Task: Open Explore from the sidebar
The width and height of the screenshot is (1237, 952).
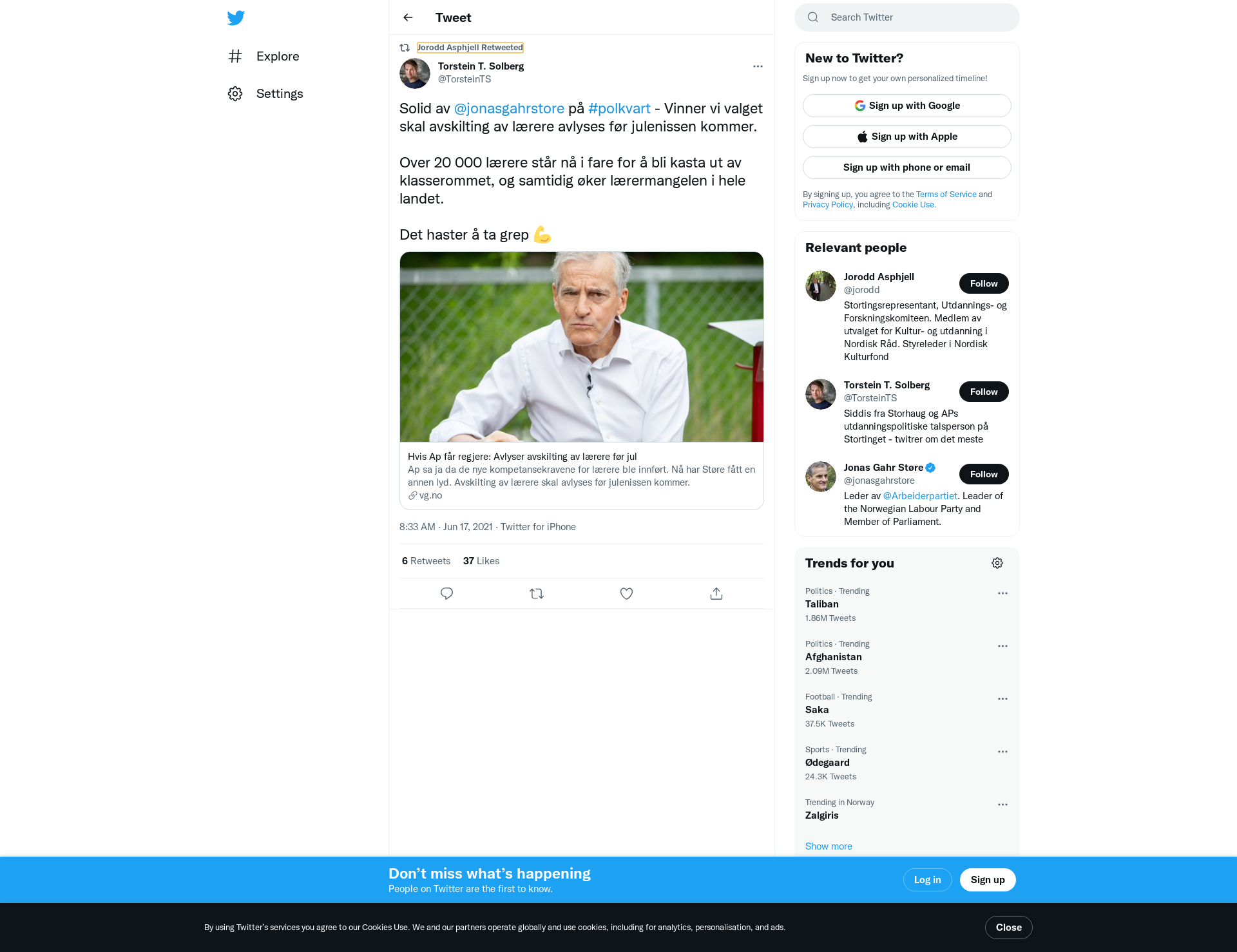Action: (264, 56)
